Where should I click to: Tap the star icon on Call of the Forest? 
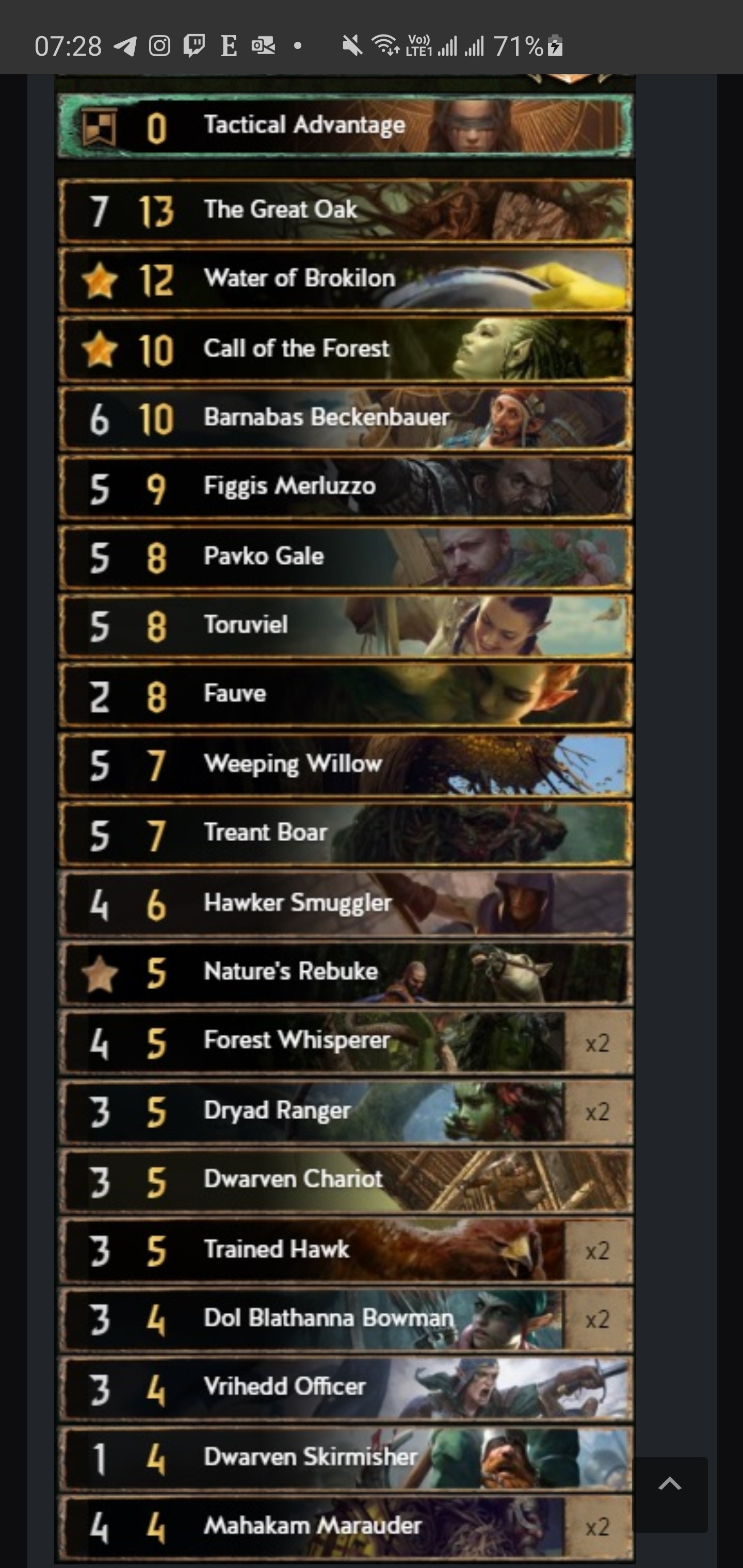pyautogui.click(x=99, y=350)
